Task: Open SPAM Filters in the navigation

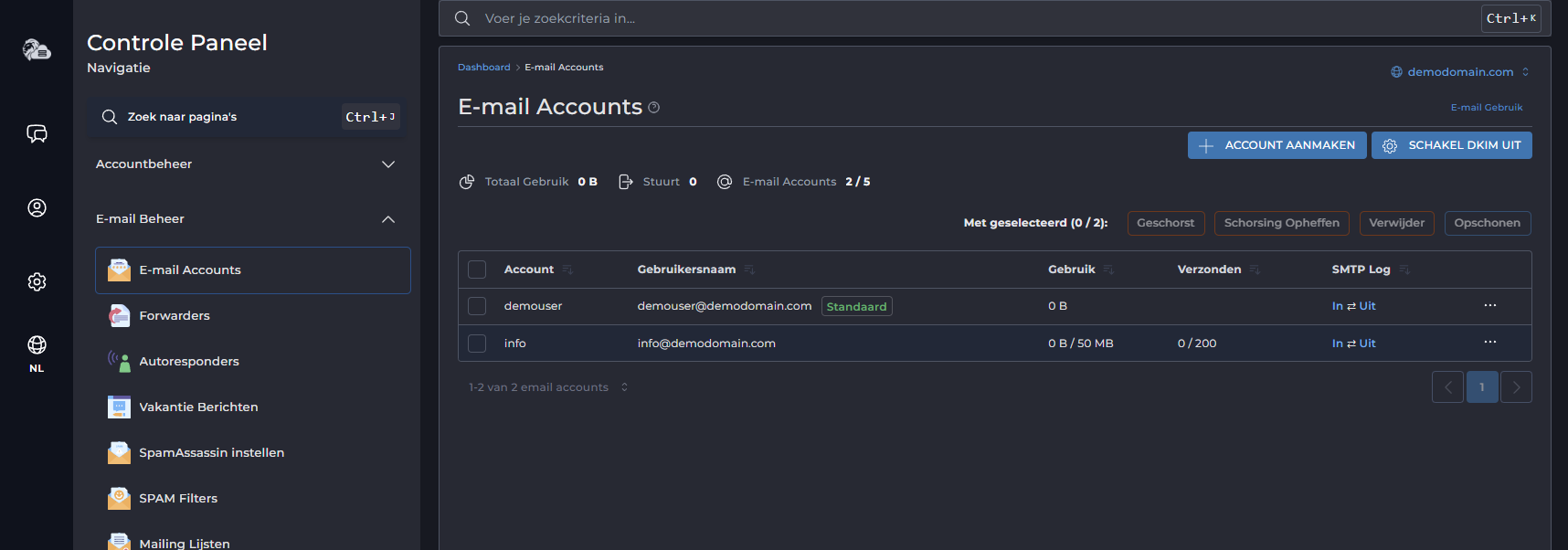Action: click(253, 498)
